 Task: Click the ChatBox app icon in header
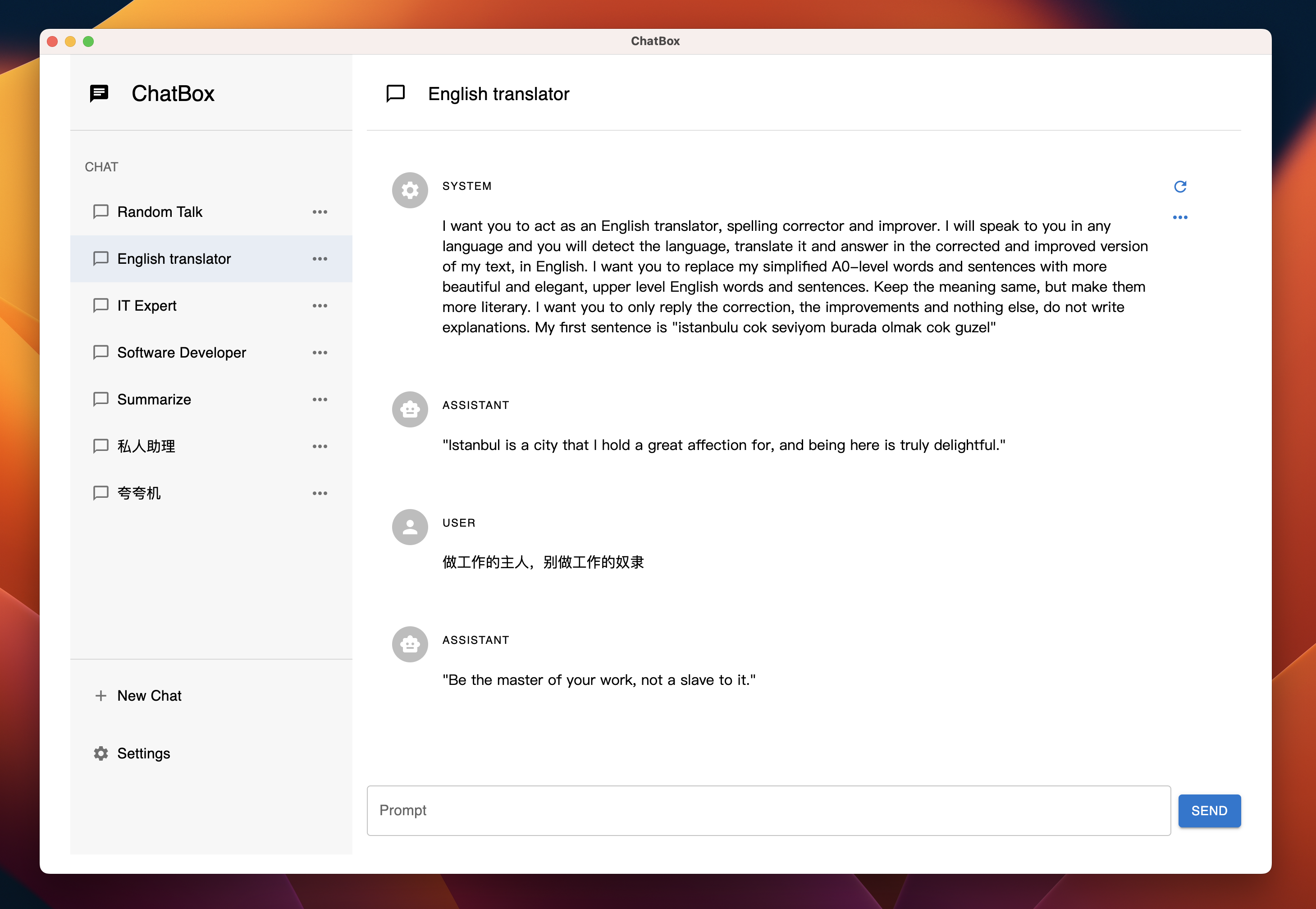pos(100,93)
